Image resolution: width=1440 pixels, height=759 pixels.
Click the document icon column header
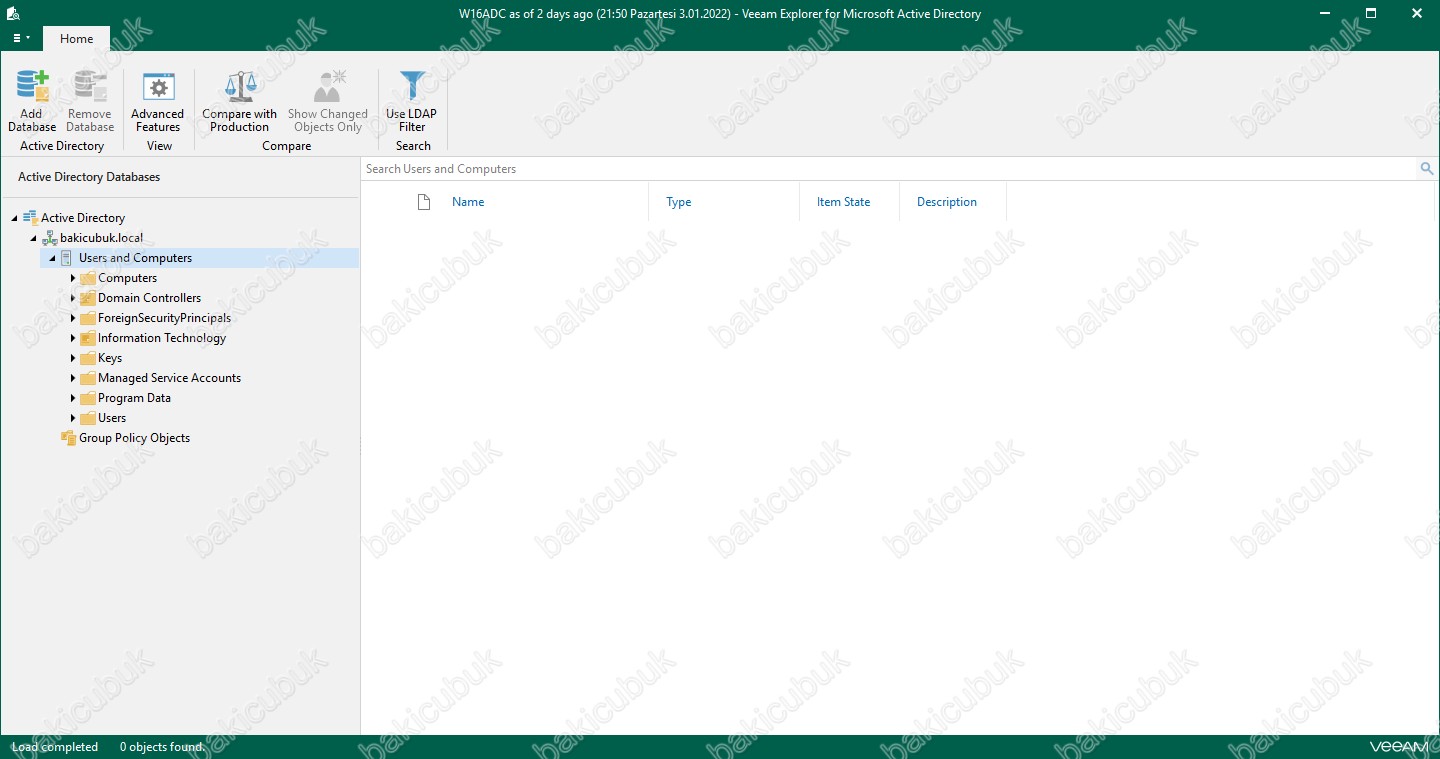[424, 202]
